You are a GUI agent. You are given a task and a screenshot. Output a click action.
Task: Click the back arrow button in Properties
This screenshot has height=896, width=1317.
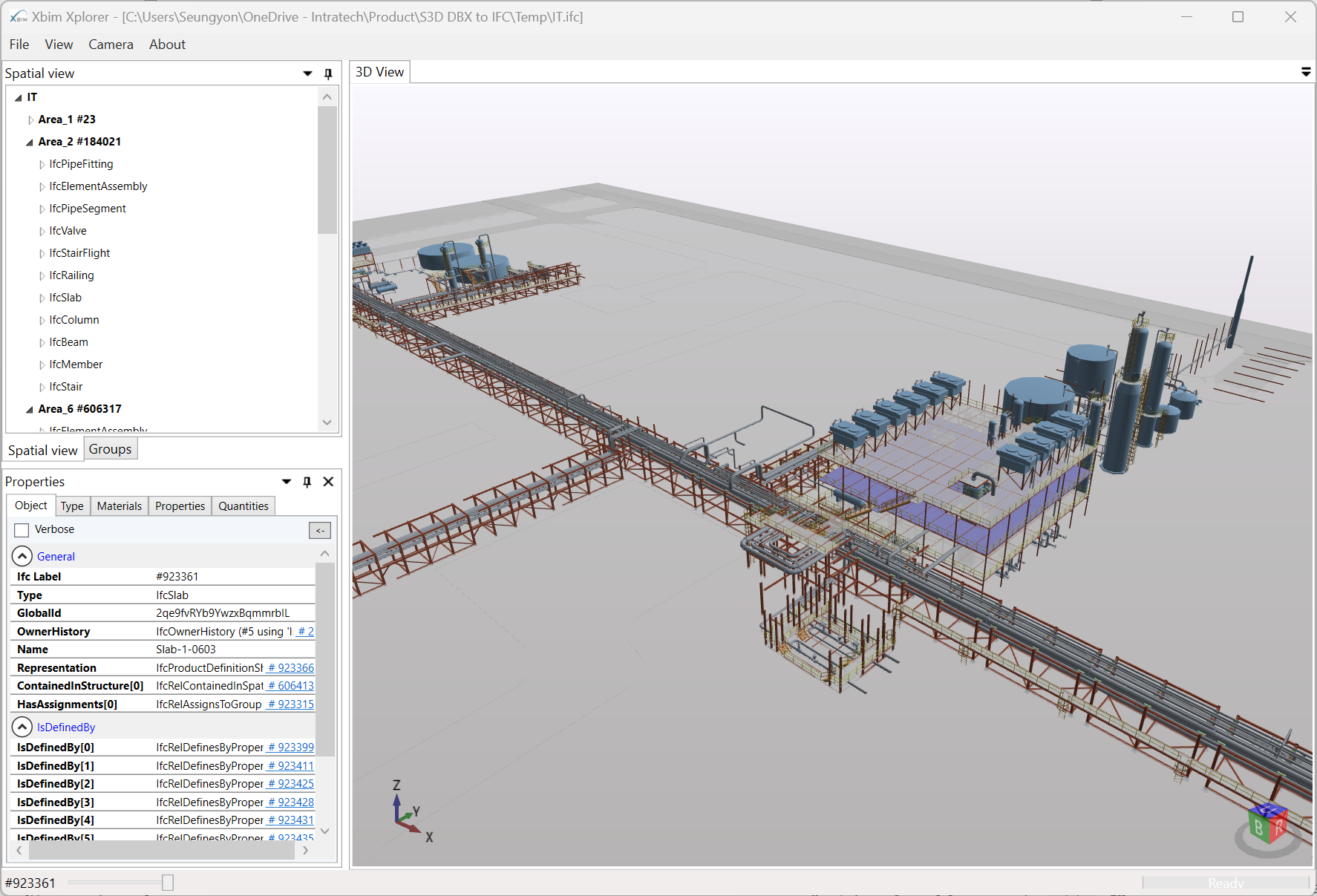coord(319,530)
